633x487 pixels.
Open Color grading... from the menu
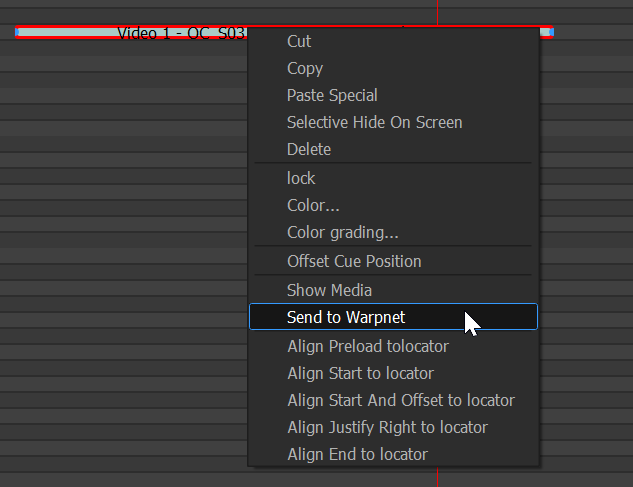342,233
